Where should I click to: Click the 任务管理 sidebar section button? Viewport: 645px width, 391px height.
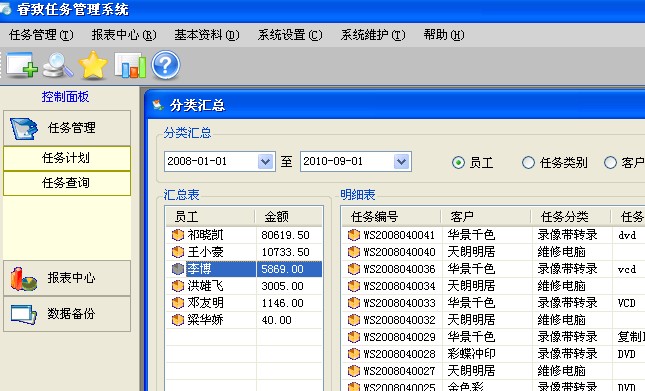[x=67, y=128]
